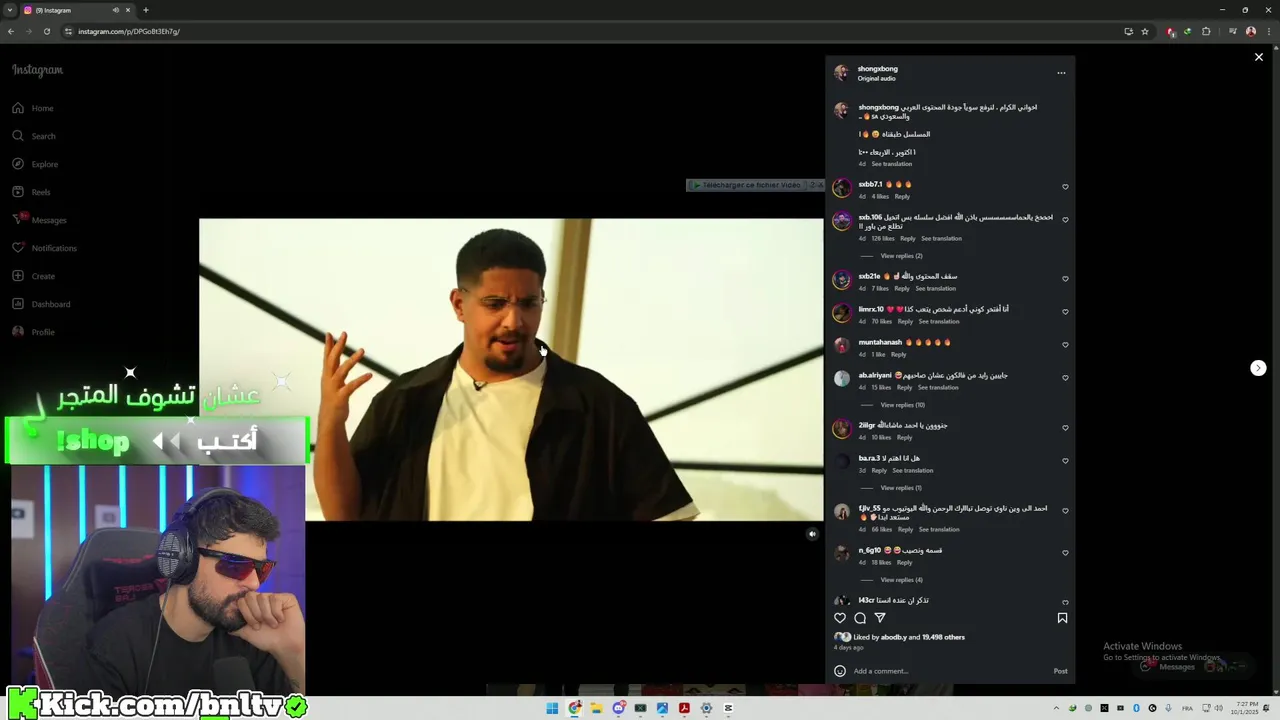Open the Create option in sidebar
This screenshot has width=1280, height=720.
coord(34,276)
